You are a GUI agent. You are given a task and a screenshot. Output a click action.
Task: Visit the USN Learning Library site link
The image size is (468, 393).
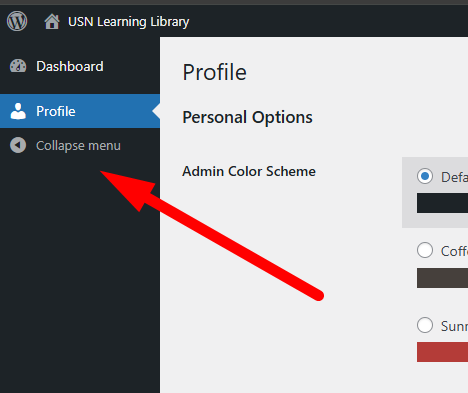point(128,22)
